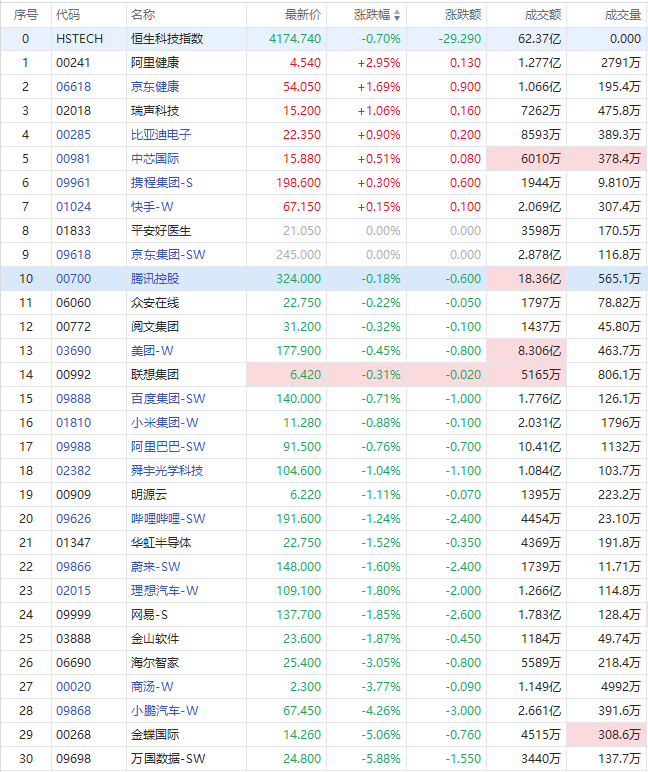Click 联想集团 volume 806.1万
The height and width of the screenshot is (772, 648).
619,375
